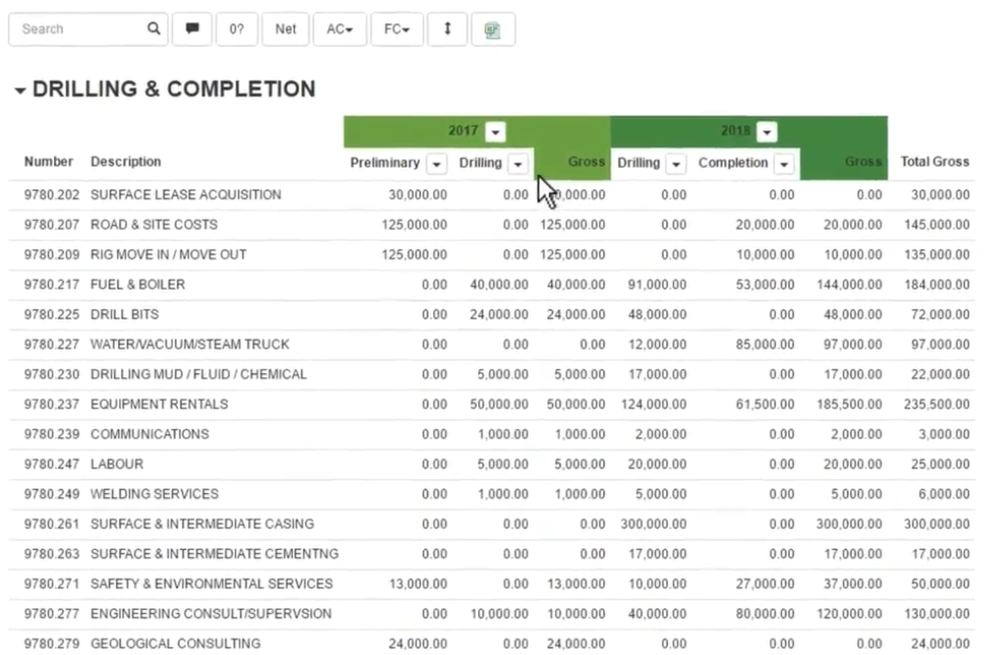Open the 2017 year dropdown
The image size is (1000, 655).
496,132
